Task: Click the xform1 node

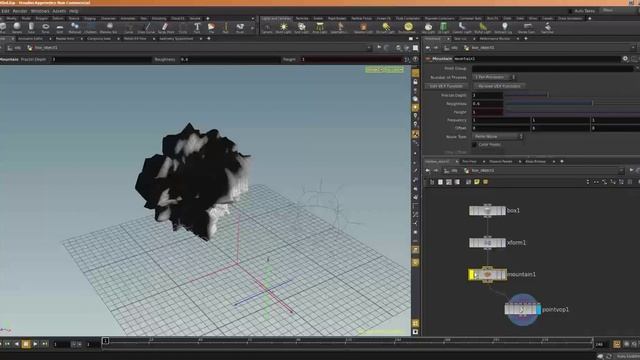Action: click(487, 243)
